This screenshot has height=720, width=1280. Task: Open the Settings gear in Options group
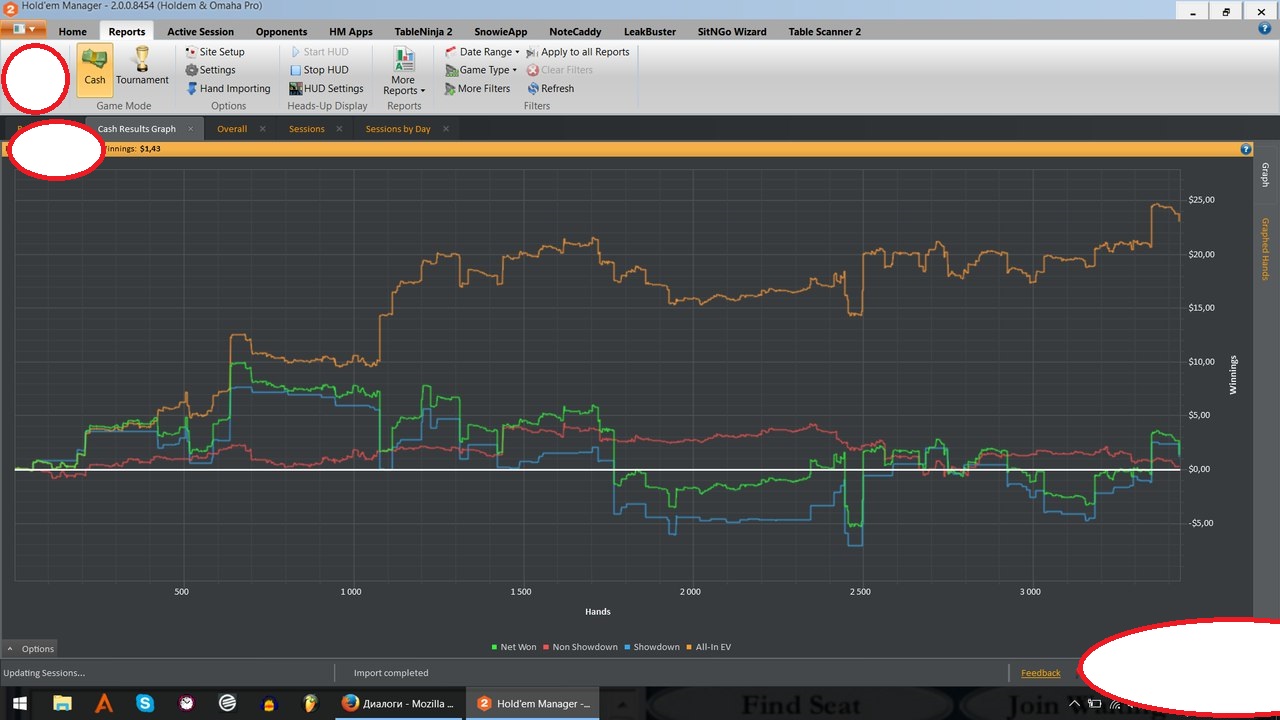point(211,70)
